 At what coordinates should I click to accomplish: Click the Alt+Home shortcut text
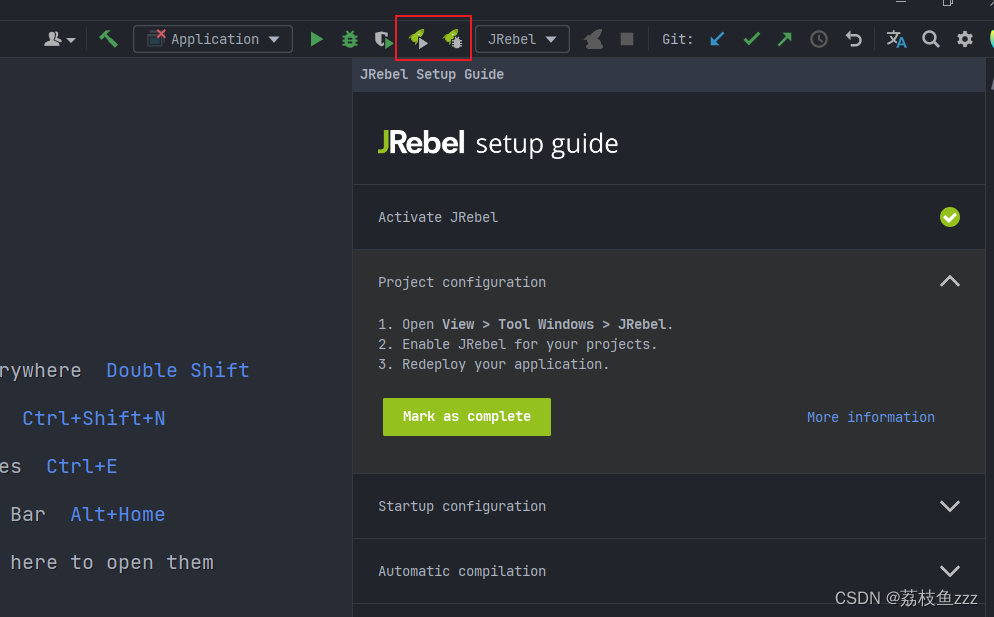point(118,514)
